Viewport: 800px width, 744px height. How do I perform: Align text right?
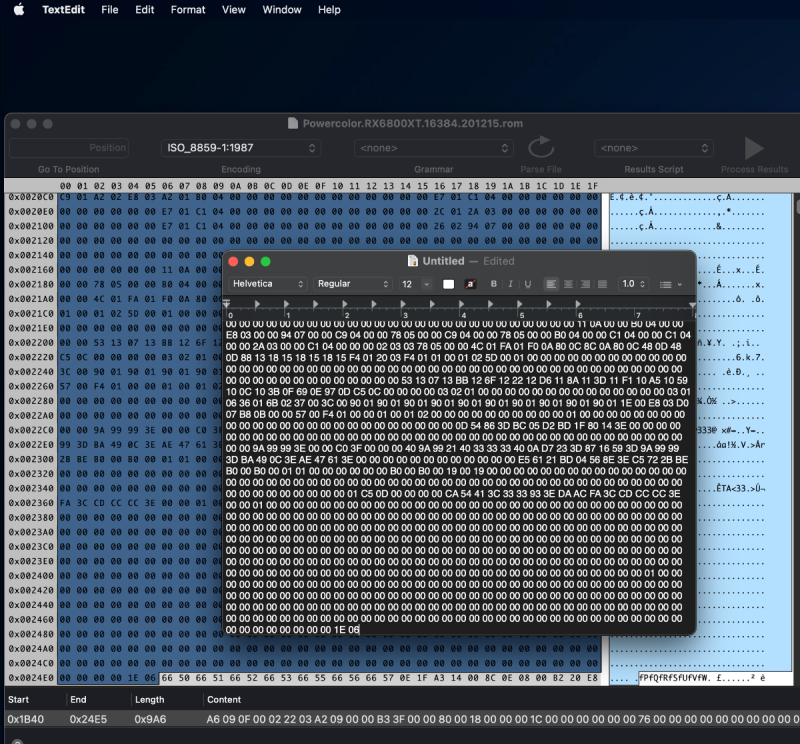(x=585, y=284)
